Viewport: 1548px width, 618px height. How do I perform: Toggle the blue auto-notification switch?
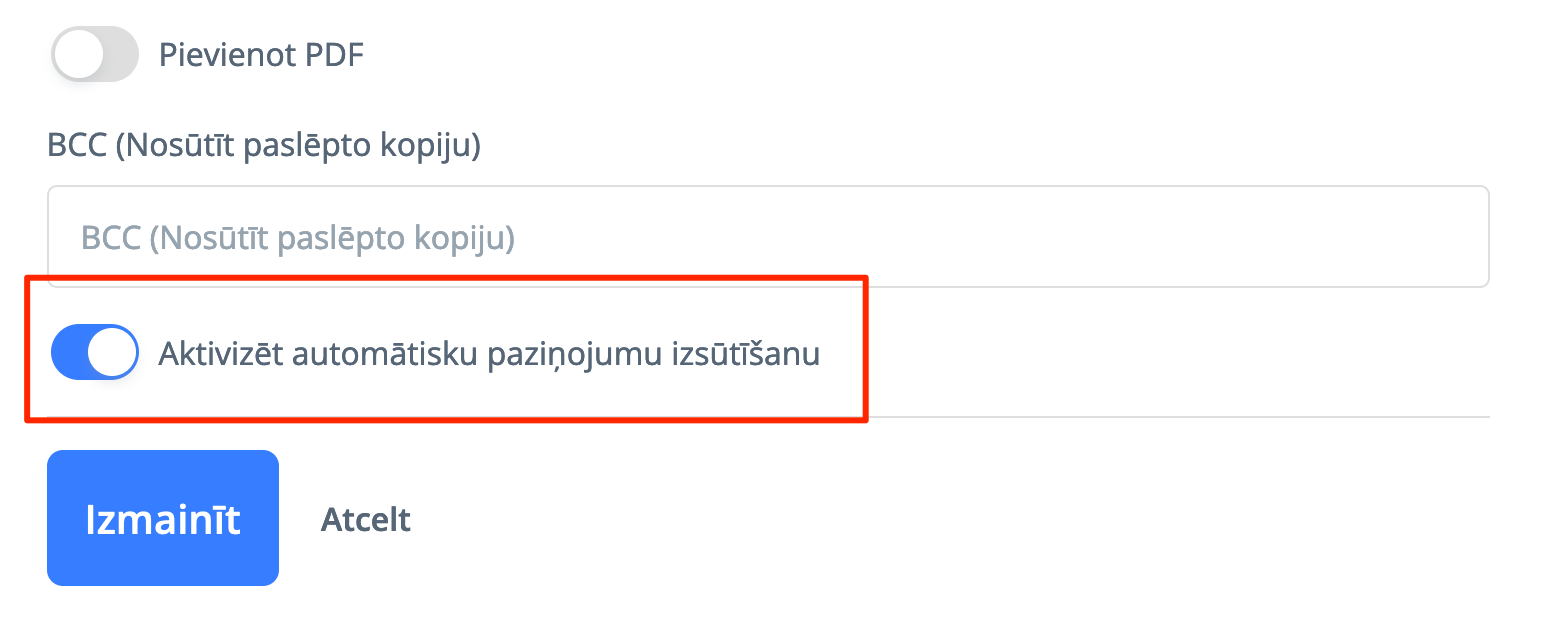94,352
